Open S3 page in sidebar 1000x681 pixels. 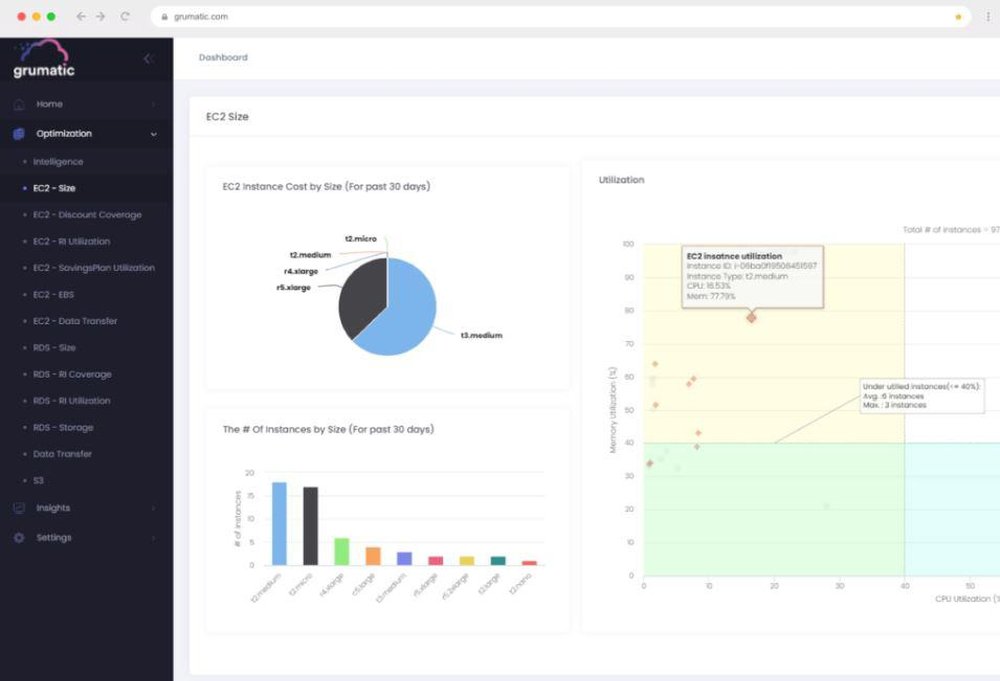coord(38,480)
